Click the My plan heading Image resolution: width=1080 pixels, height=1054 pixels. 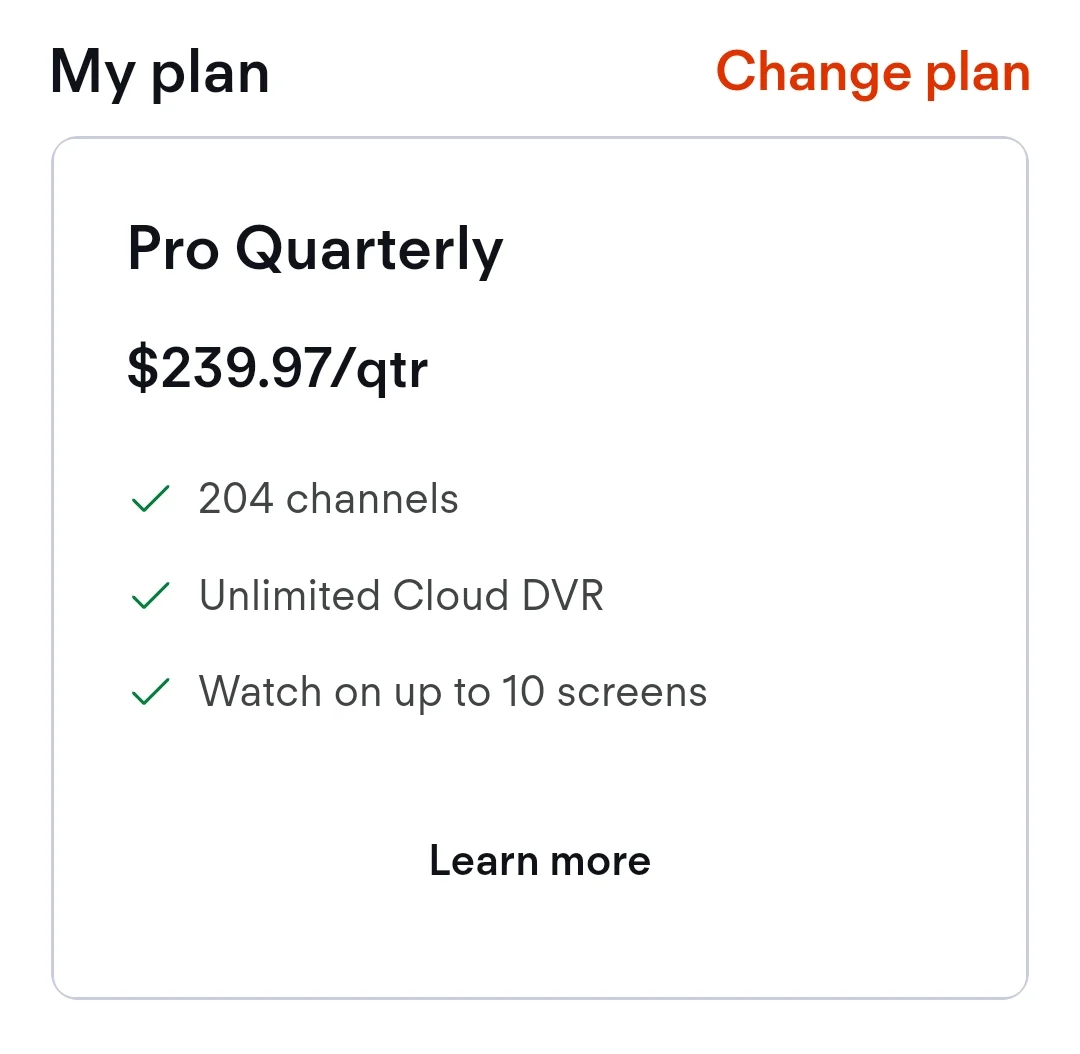[159, 75]
